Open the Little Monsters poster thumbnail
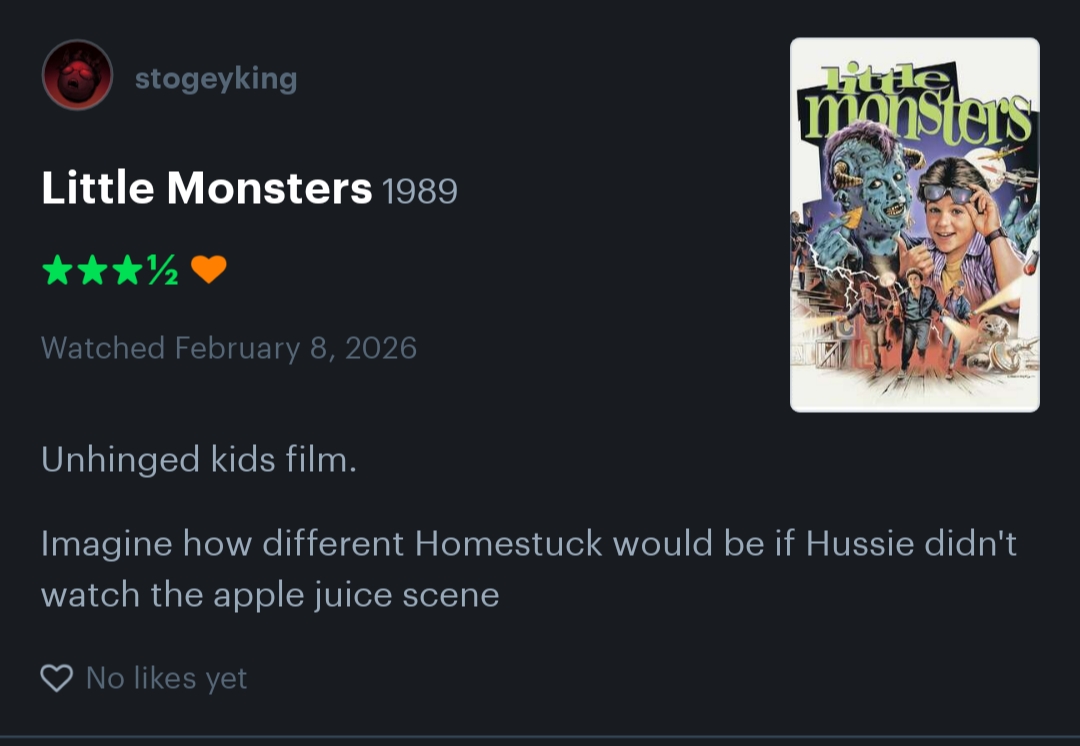1080x746 pixels. tap(914, 225)
